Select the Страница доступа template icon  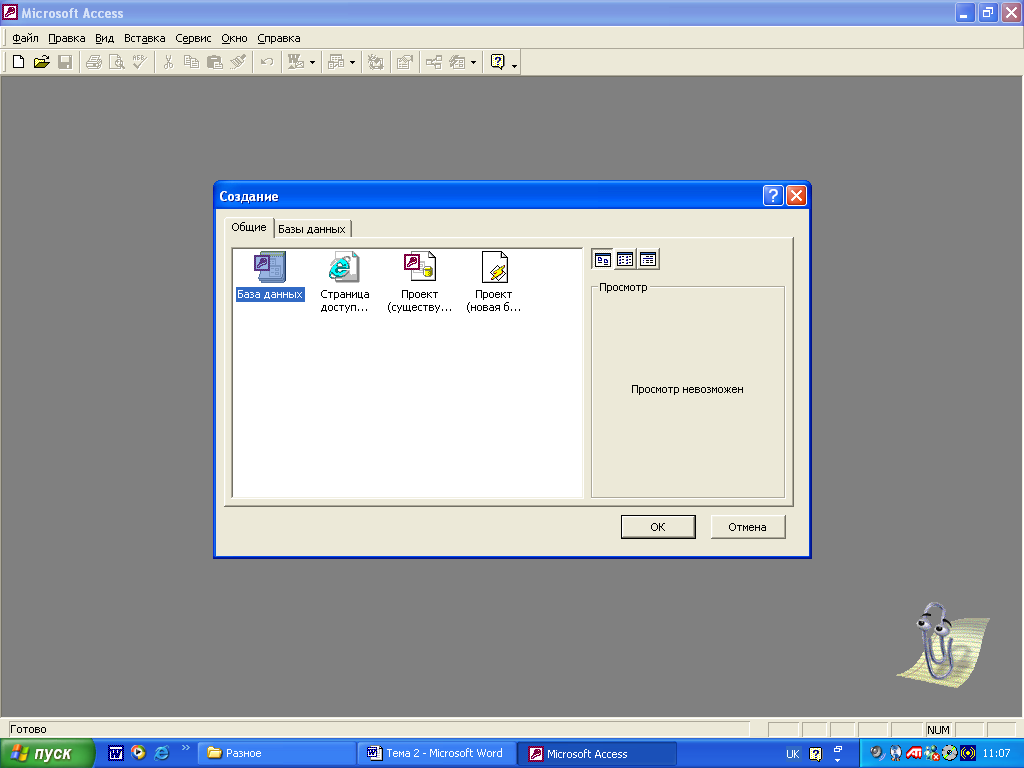345,282
